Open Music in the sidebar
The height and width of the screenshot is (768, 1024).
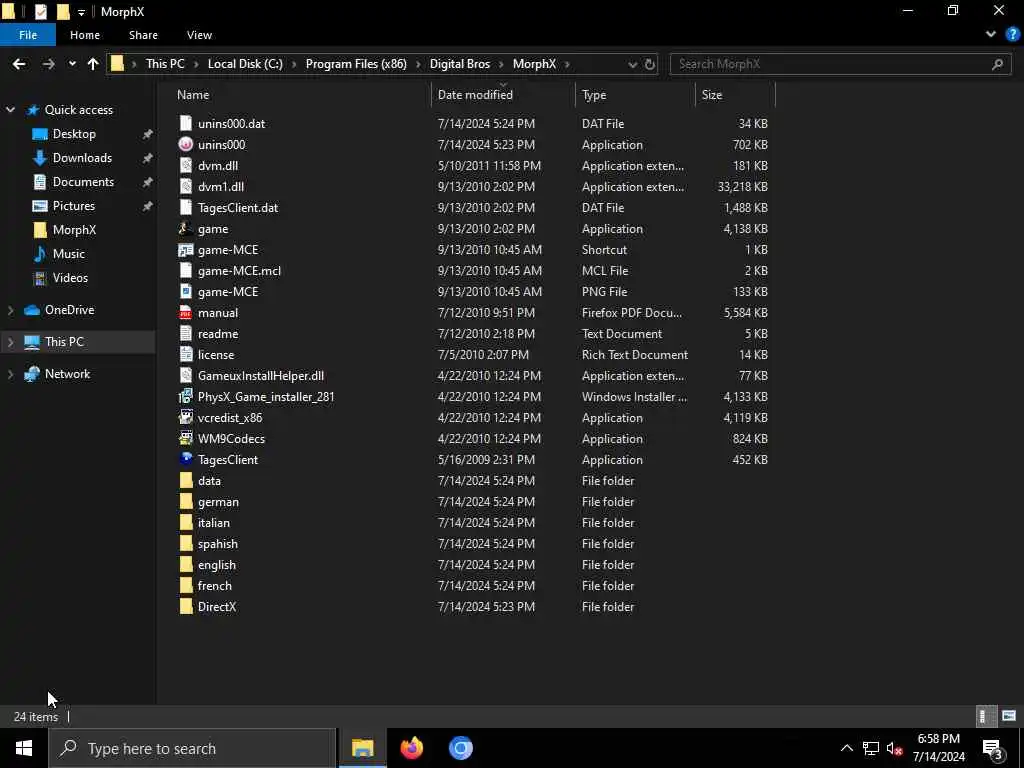point(69,254)
